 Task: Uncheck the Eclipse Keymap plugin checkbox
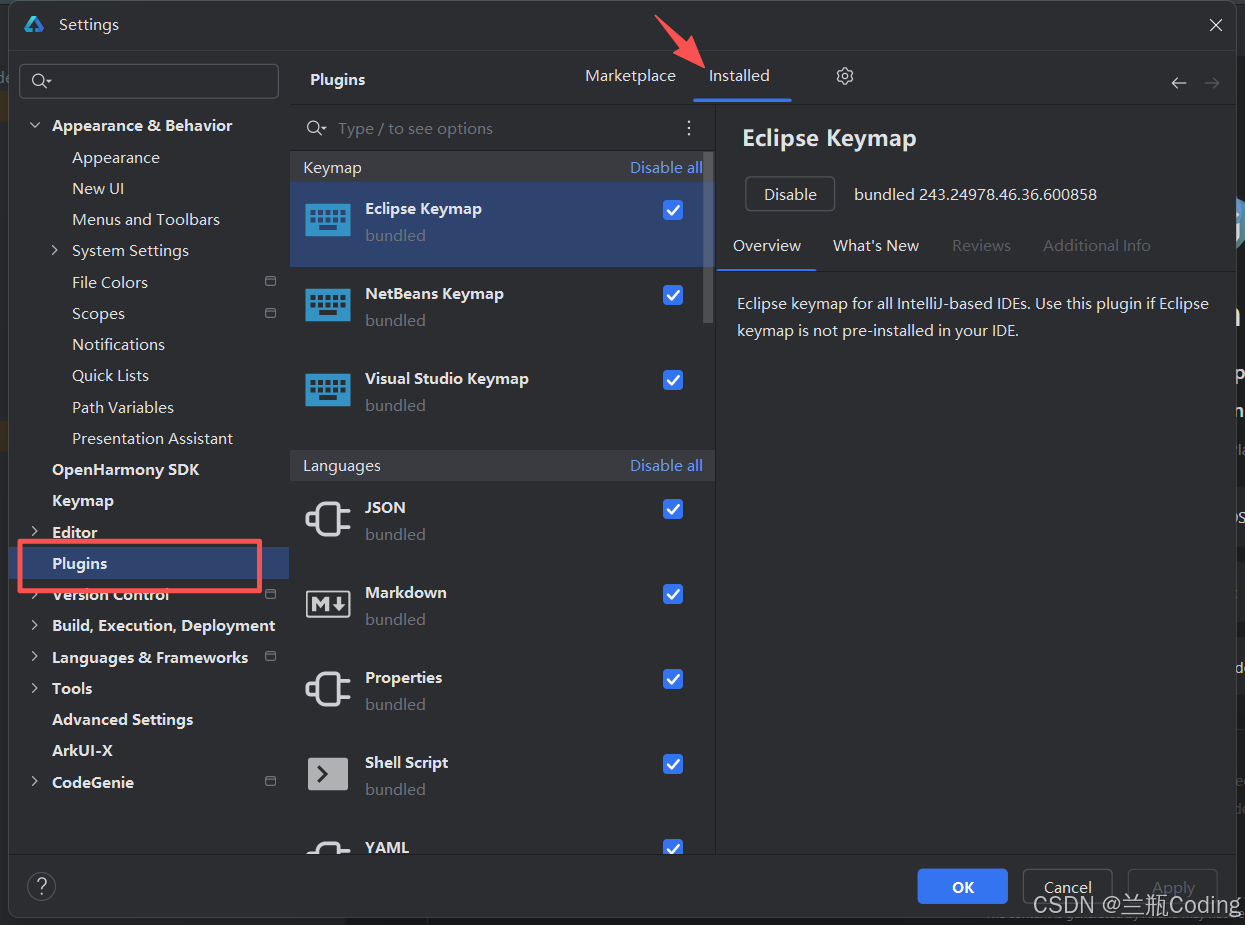673,210
